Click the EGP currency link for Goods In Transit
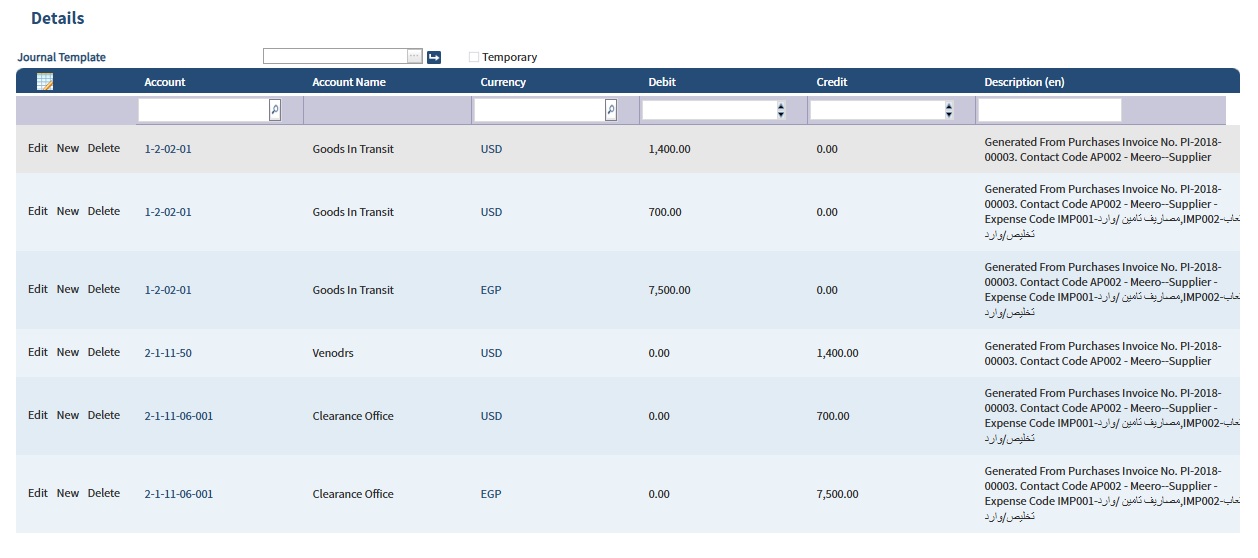The width and height of the screenshot is (1258, 558). pyautogui.click(x=491, y=290)
